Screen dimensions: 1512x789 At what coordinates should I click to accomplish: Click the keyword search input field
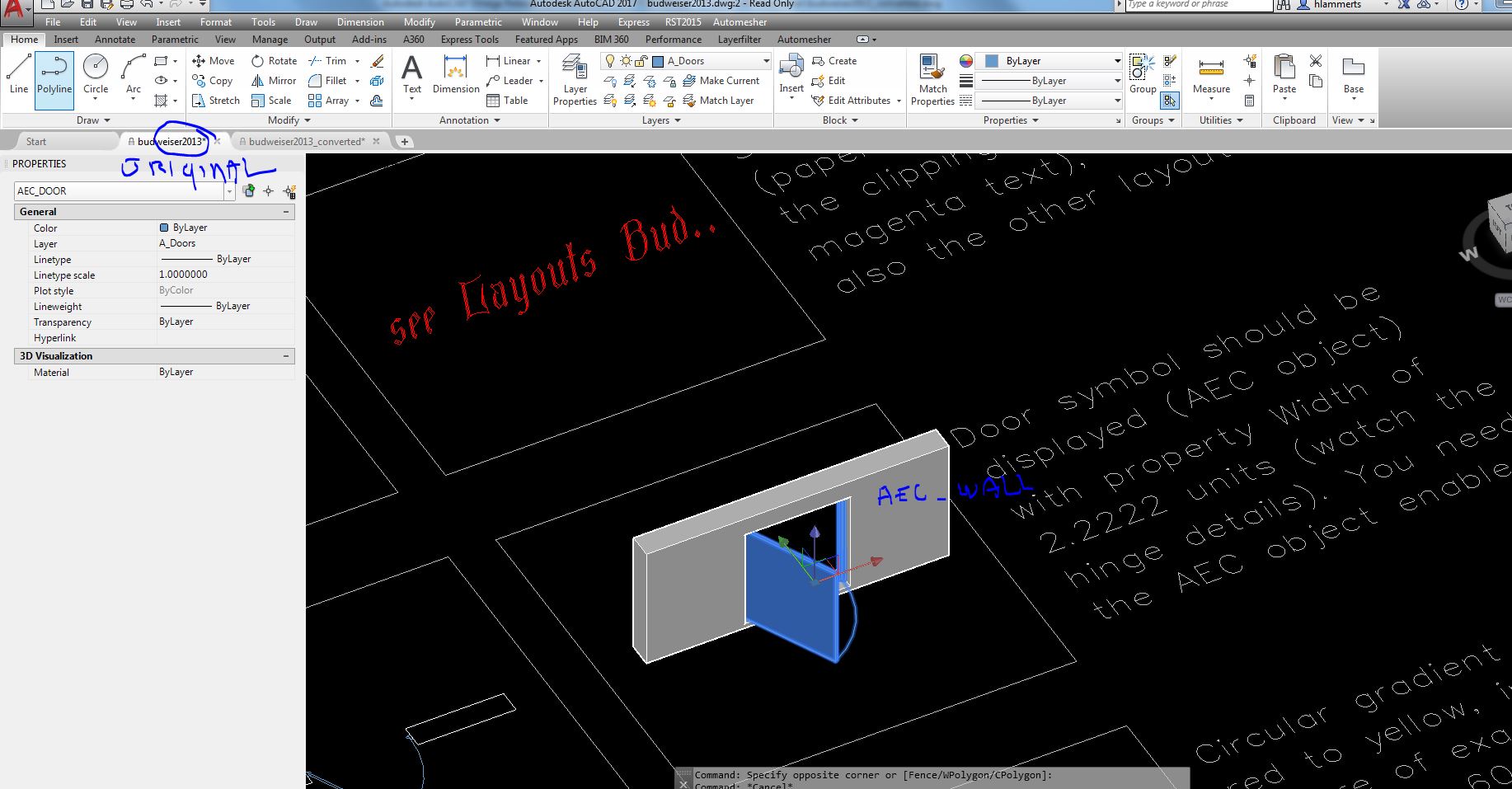[1199, 5]
